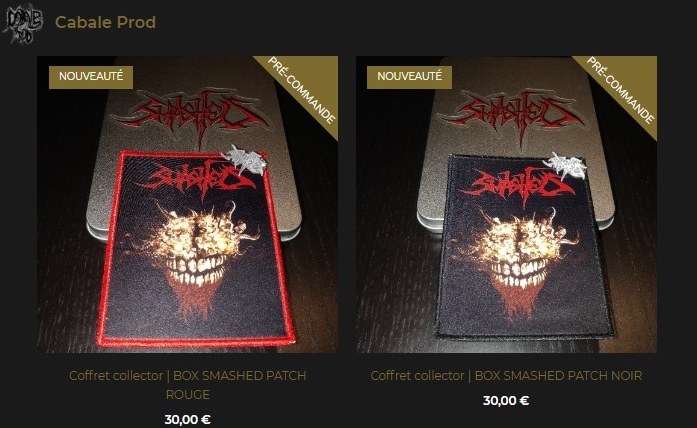The width and height of the screenshot is (697, 428).
Task: Open BOX SMASHED PATCH NOIR product title
Action: pyautogui.click(x=506, y=376)
